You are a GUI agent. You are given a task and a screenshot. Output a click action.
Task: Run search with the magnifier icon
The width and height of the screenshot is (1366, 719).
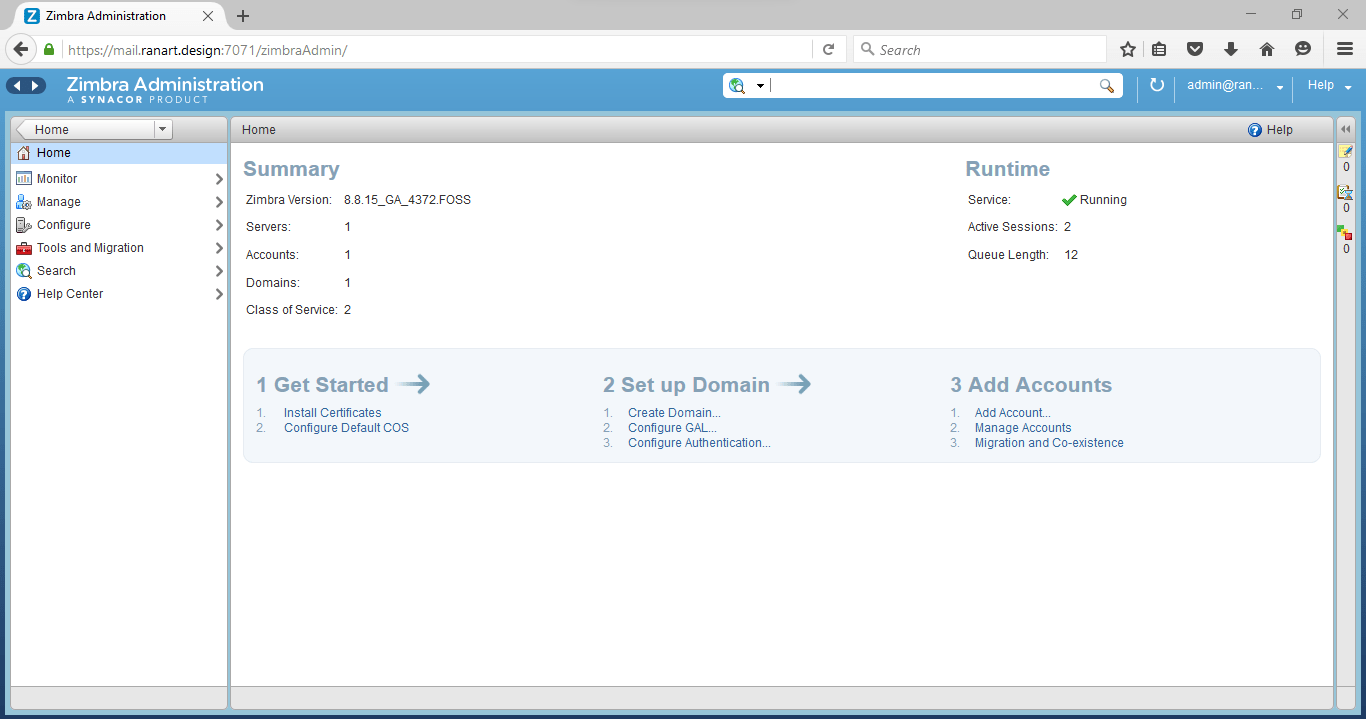coord(1107,86)
